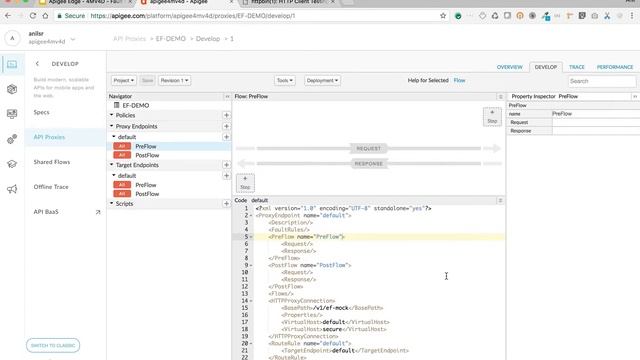This screenshot has height=360, width=640.
Task: Open the organization switcher dropdown arrow
Action: coord(73,40)
